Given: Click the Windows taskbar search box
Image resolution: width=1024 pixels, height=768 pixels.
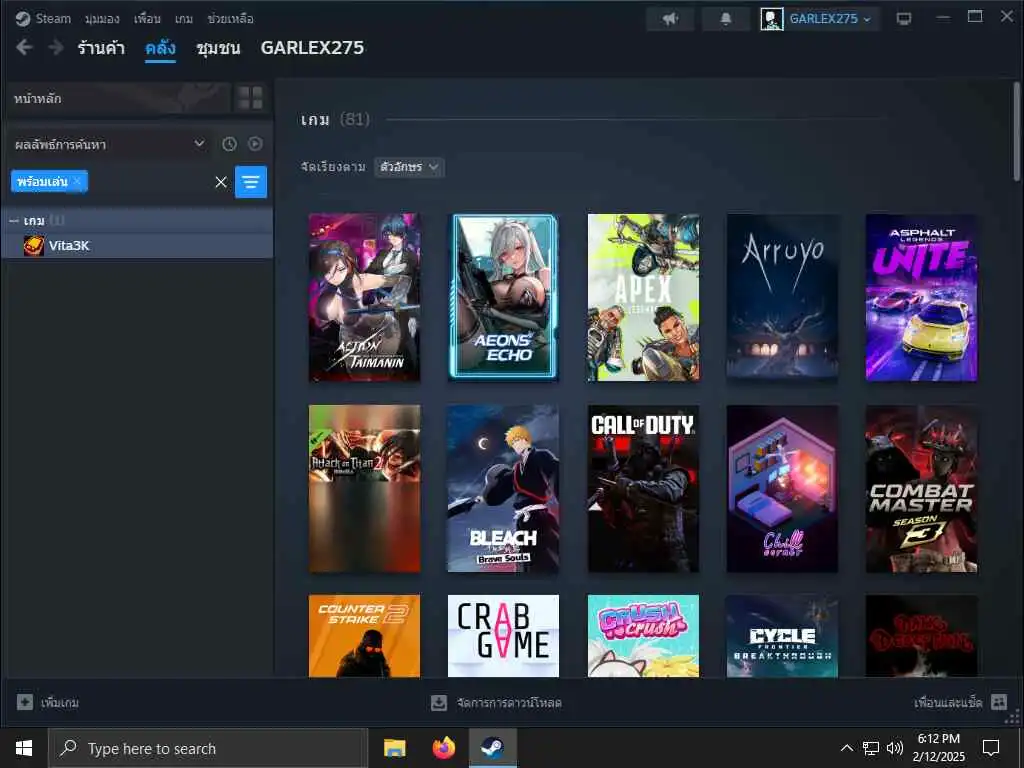Looking at the screenshot, I should pyautogui.click(x=208, y=748).
